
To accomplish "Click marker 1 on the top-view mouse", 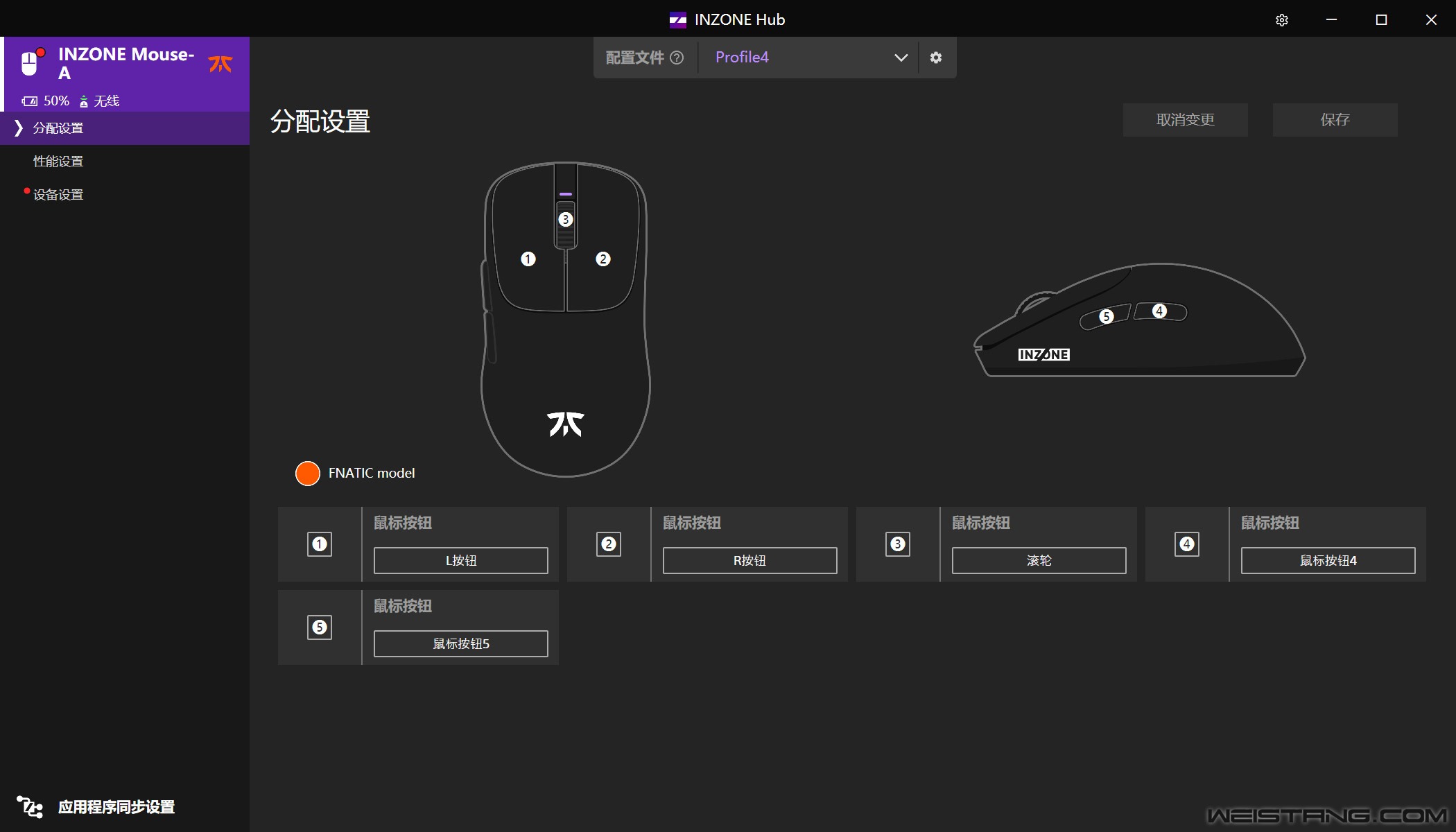I will coord(528,259).
